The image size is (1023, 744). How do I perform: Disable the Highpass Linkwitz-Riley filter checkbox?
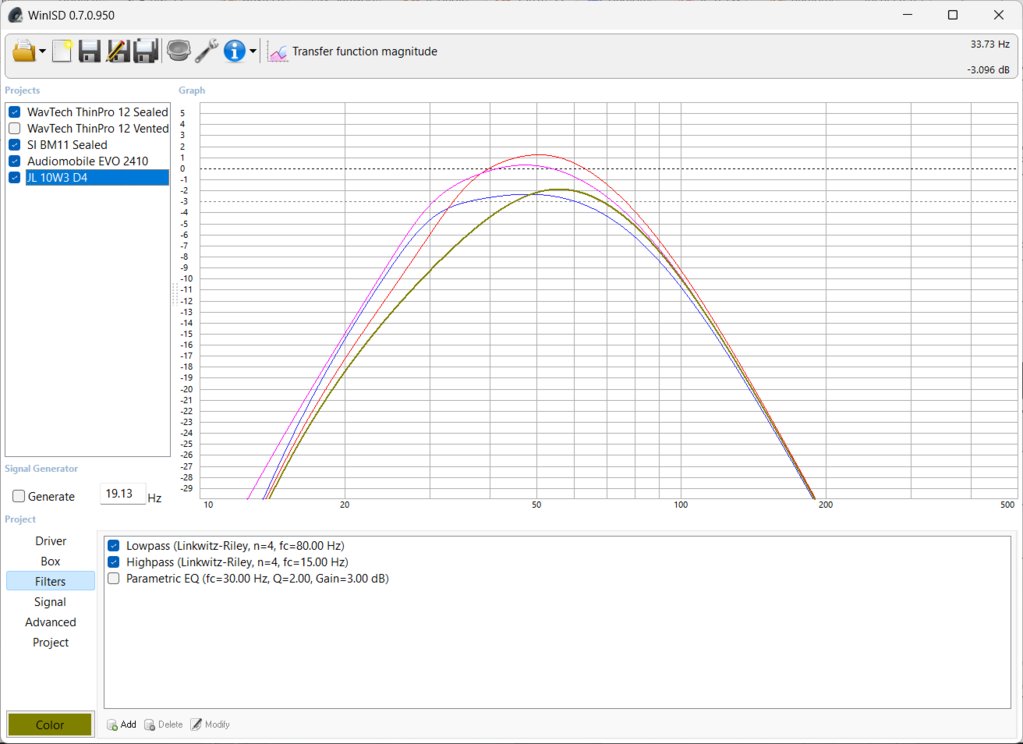pyautogui.click(x=114, y=562)
